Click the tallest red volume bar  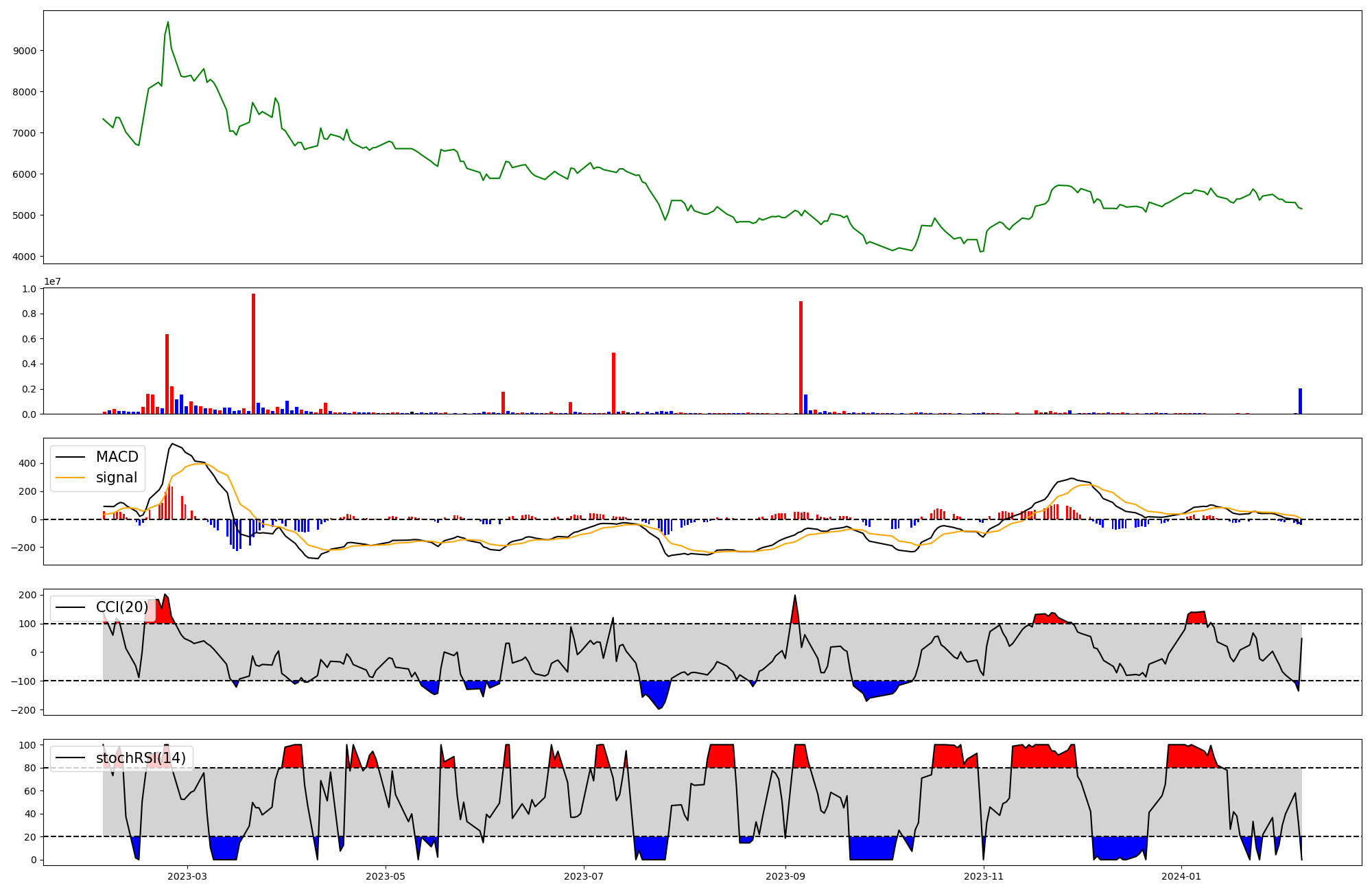[253, 353]
